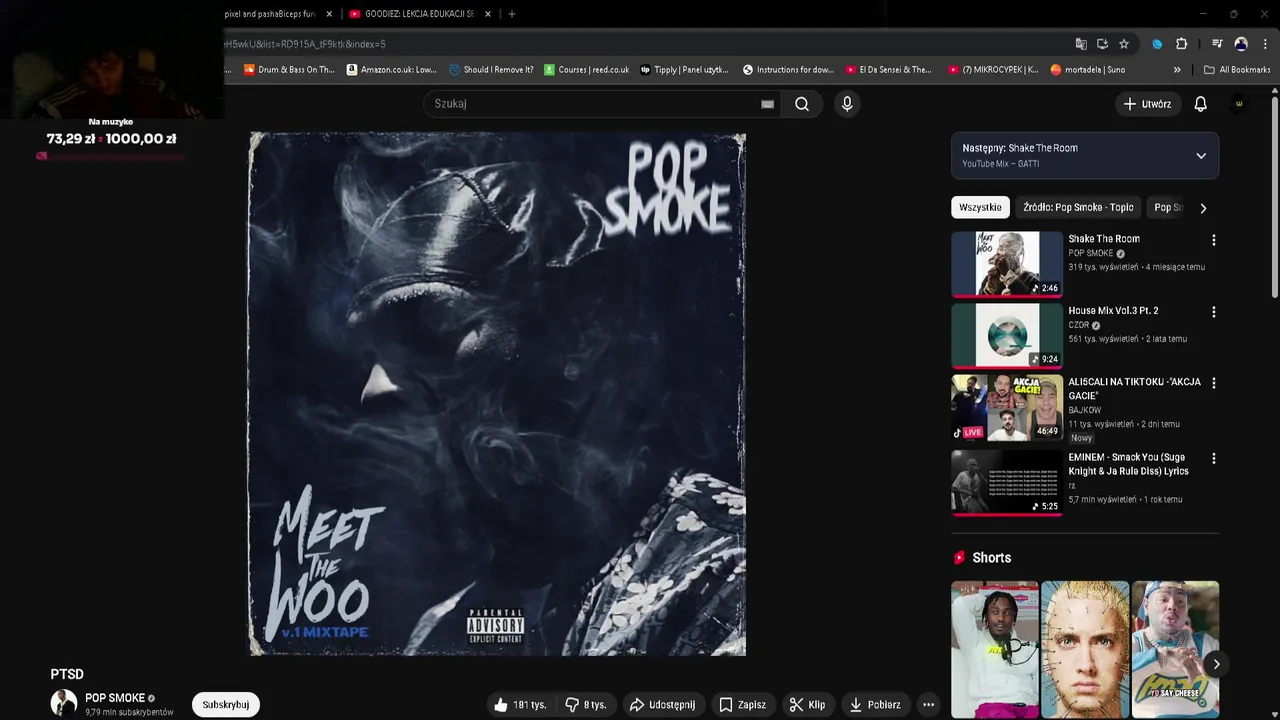The height and width of the screenshot is (720, 1280).
Task: Click the Na muzykę donation progress bar
Action: 110,156
